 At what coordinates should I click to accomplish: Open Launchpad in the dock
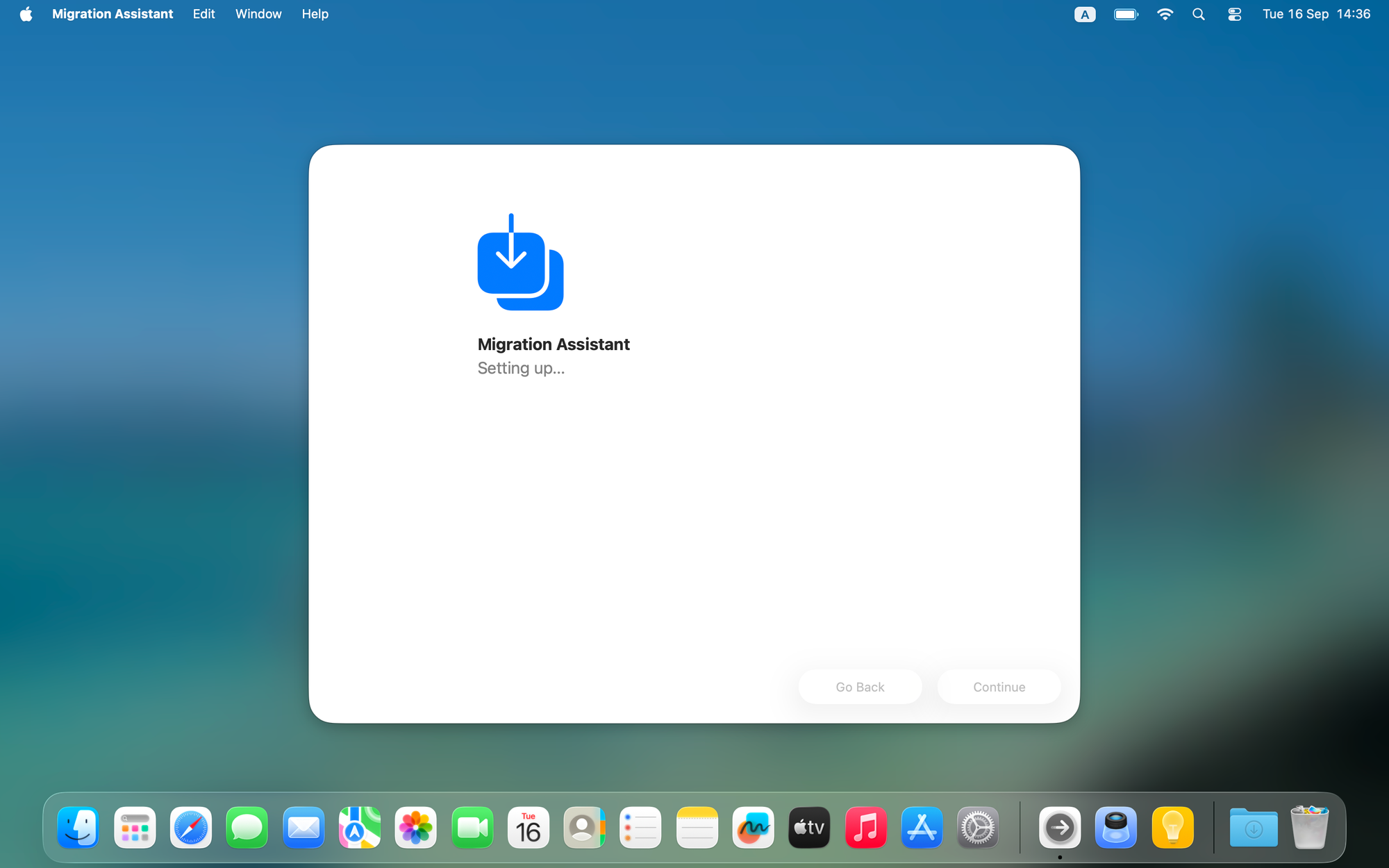pos(135,828)
